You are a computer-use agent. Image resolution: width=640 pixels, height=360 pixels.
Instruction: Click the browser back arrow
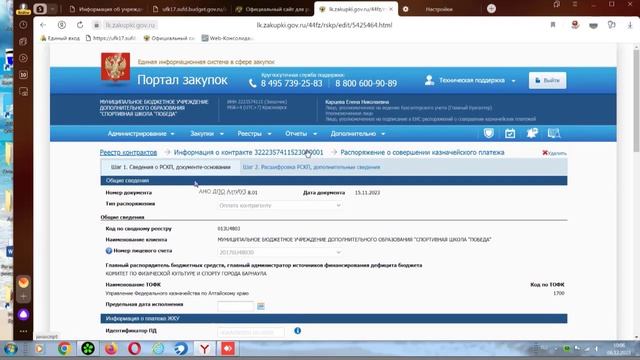[43, 25]
